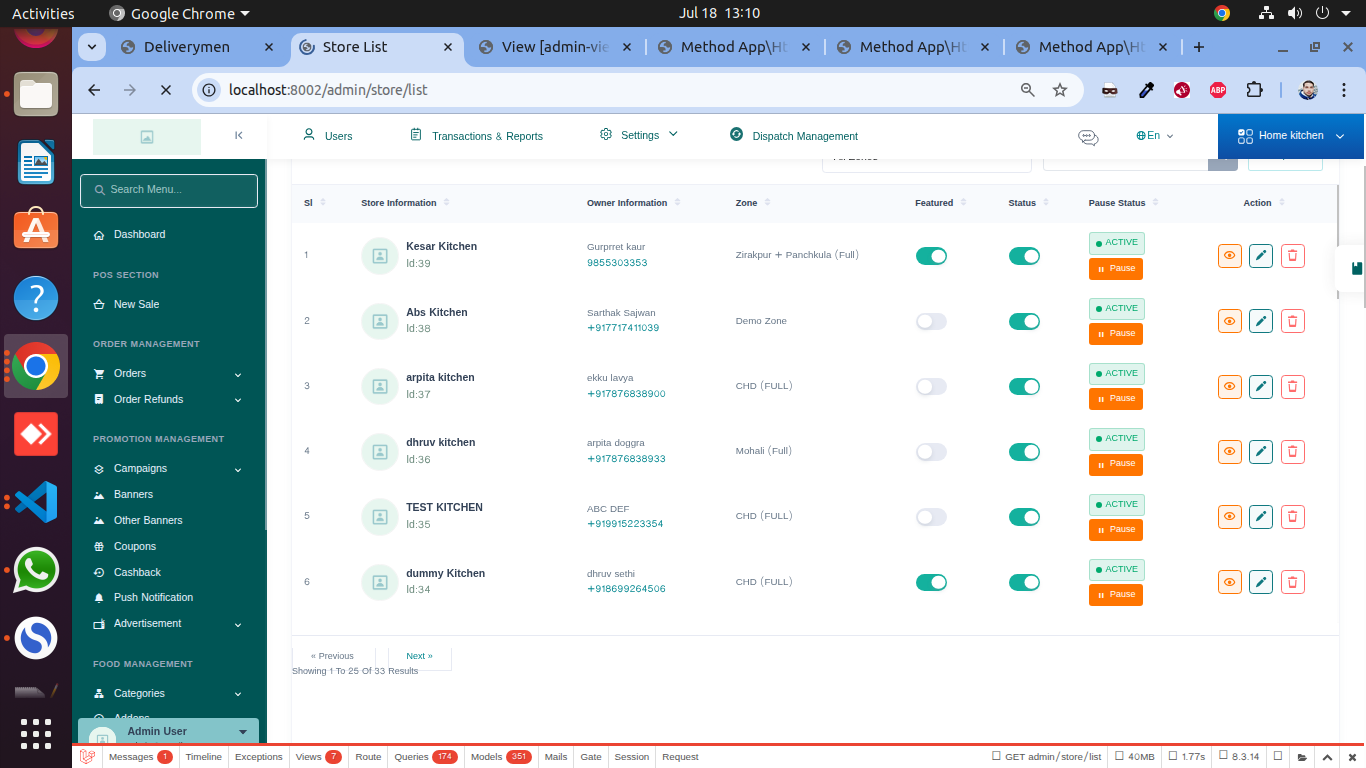The image size is (1366, 768).
Task: Open Visual Studio Code from the dock
Action: point(36,502)
